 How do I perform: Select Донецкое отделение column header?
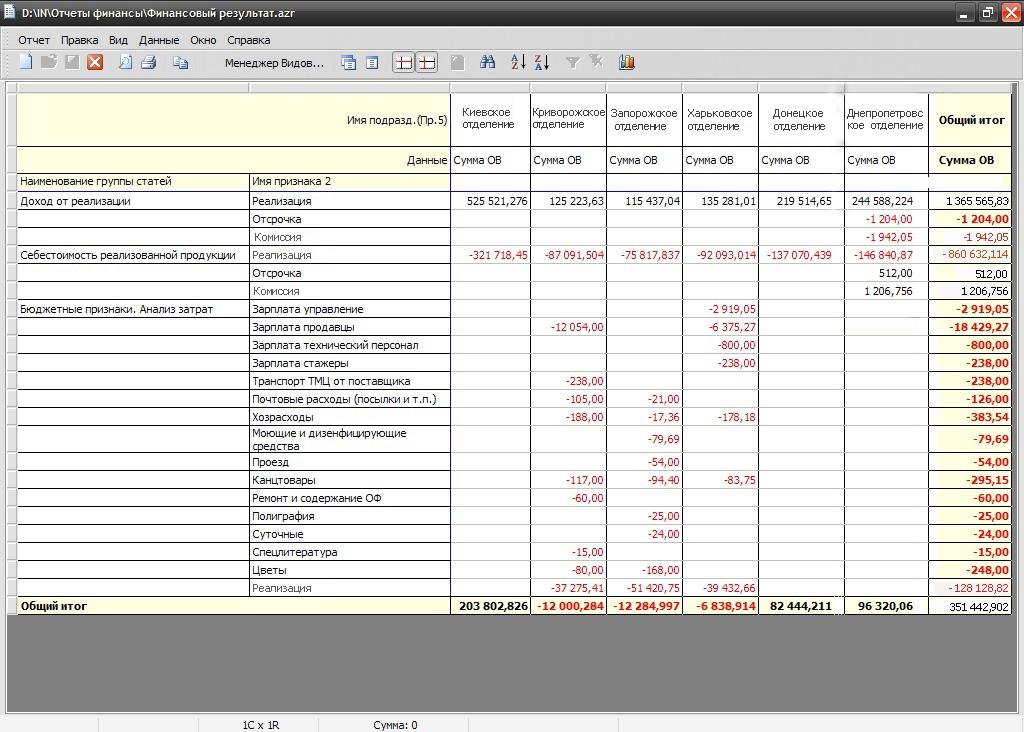(801, 119)
